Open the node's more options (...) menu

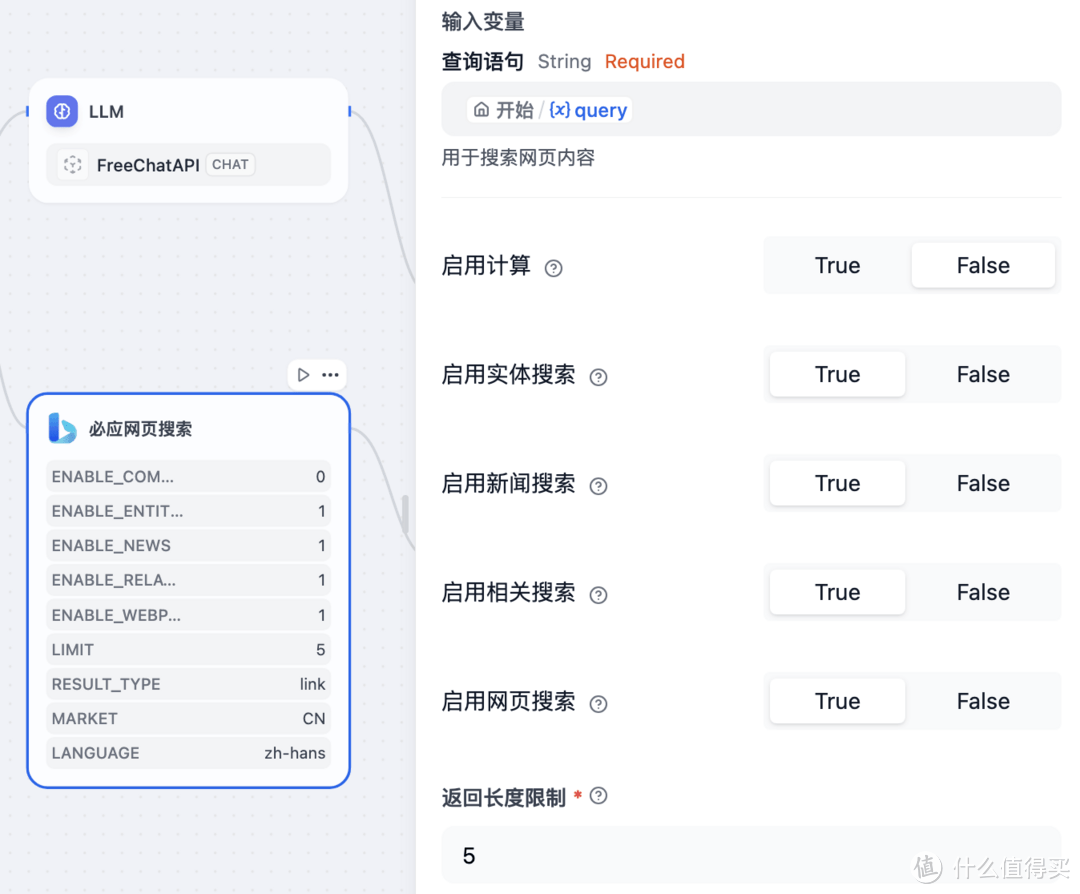(331, 374)
